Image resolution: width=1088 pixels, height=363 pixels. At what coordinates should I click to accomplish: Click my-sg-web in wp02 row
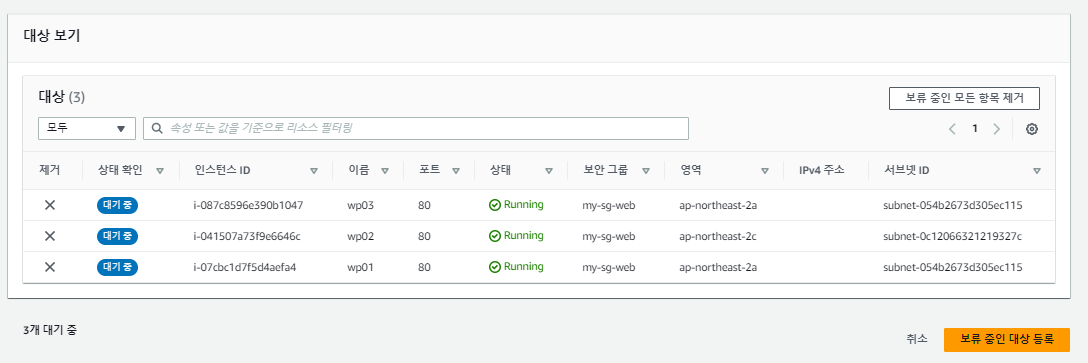click(609, 236)
